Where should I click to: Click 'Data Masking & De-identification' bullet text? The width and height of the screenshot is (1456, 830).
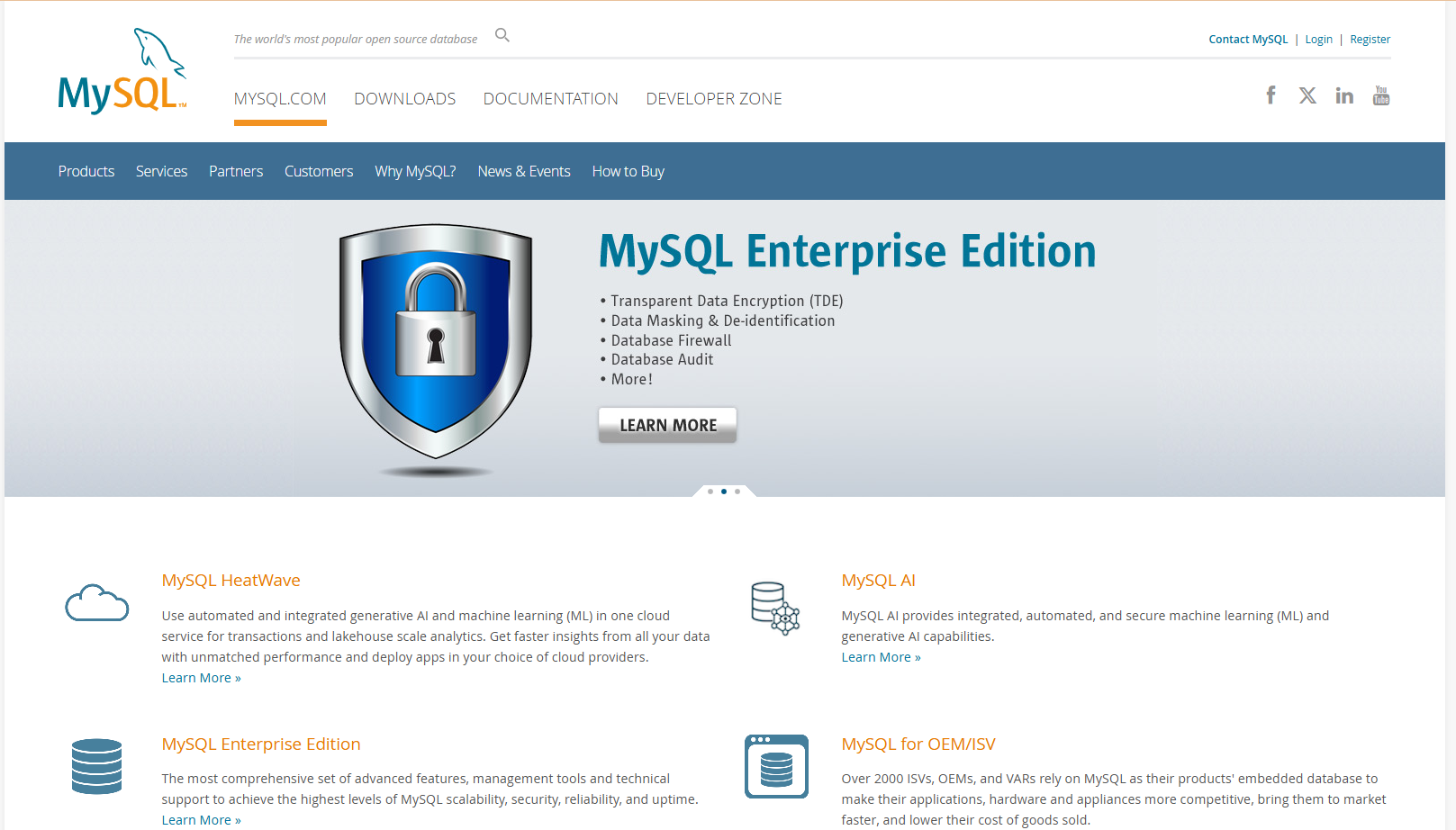pyautogui.click(x=723, y=320)
